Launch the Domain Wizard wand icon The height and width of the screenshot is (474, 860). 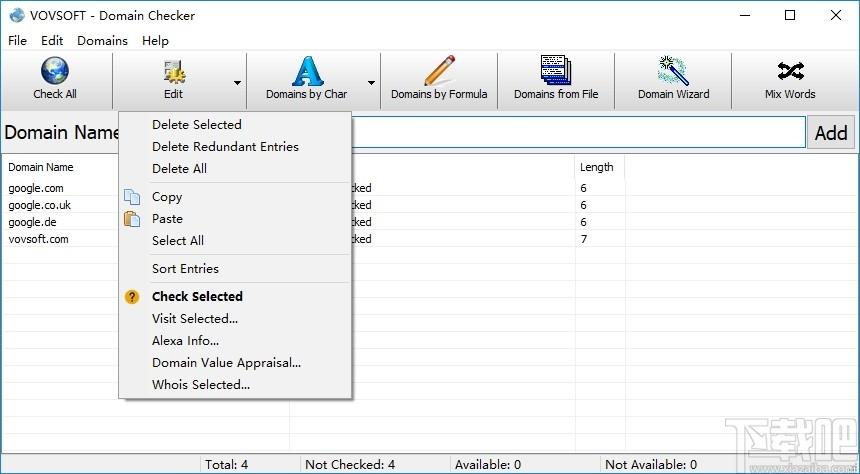674,71
